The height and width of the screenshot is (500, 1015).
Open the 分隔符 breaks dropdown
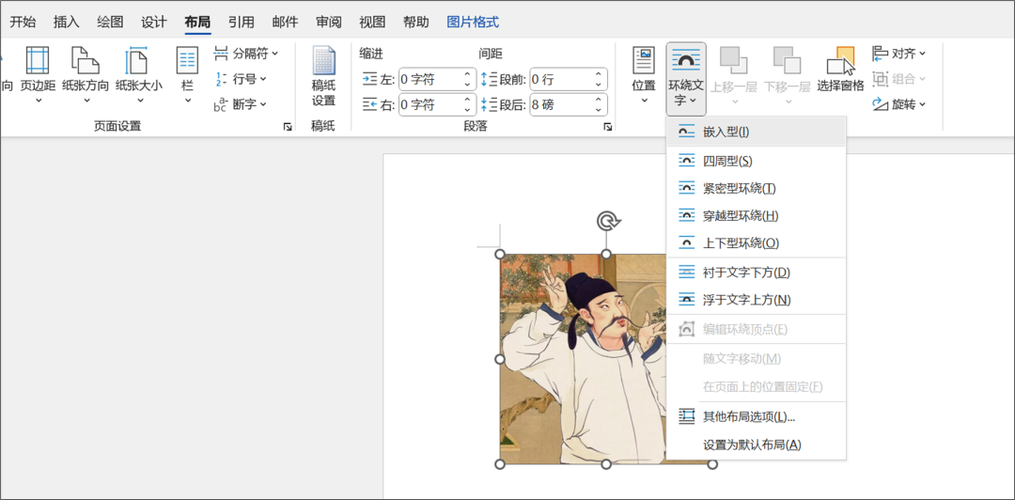coord(247,53)
